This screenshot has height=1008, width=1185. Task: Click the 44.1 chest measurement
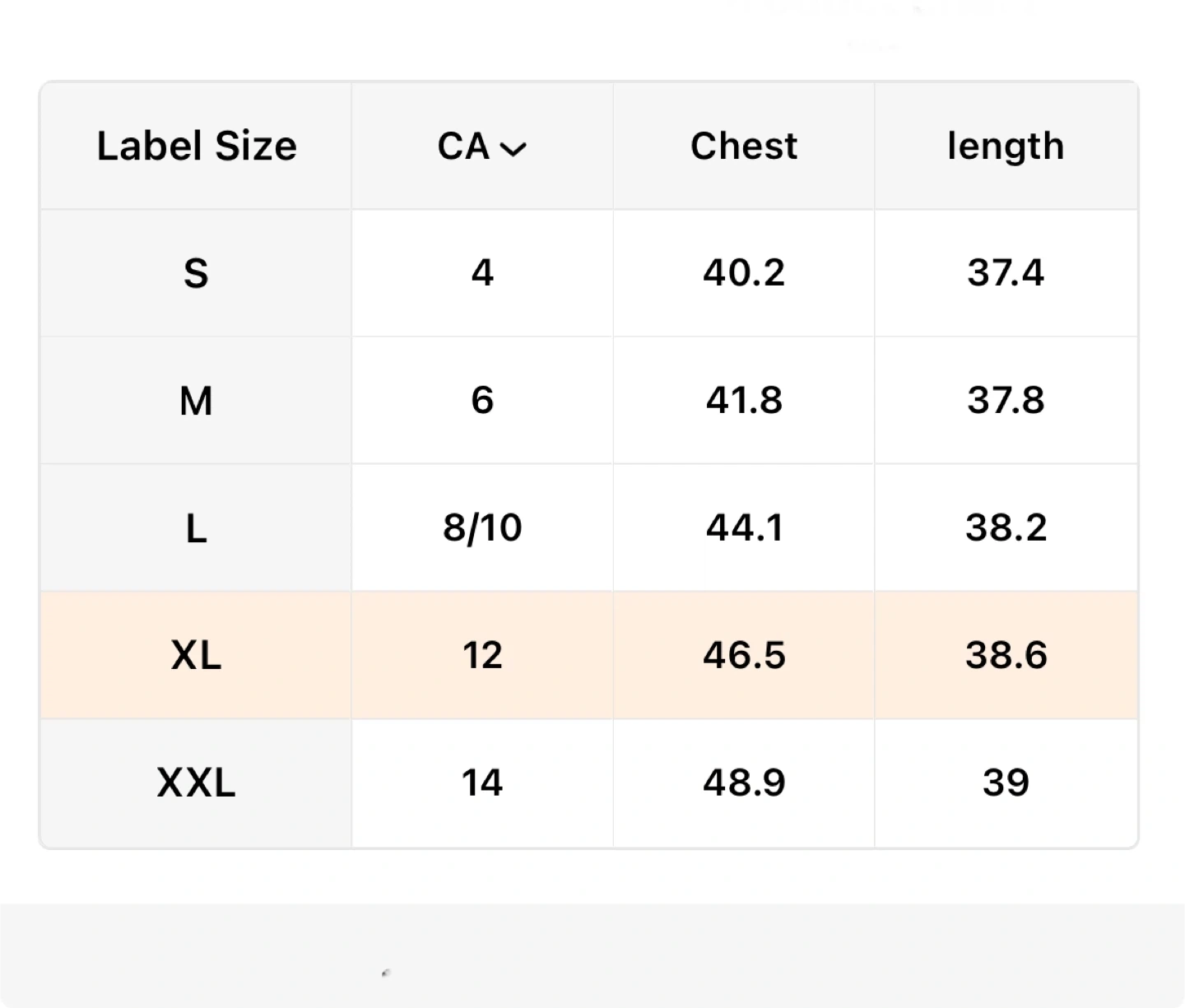[x=744, y=528]
